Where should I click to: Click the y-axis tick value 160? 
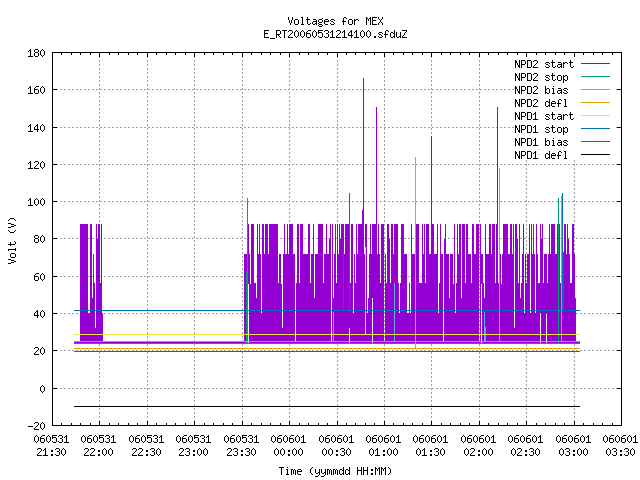point(36,90)
